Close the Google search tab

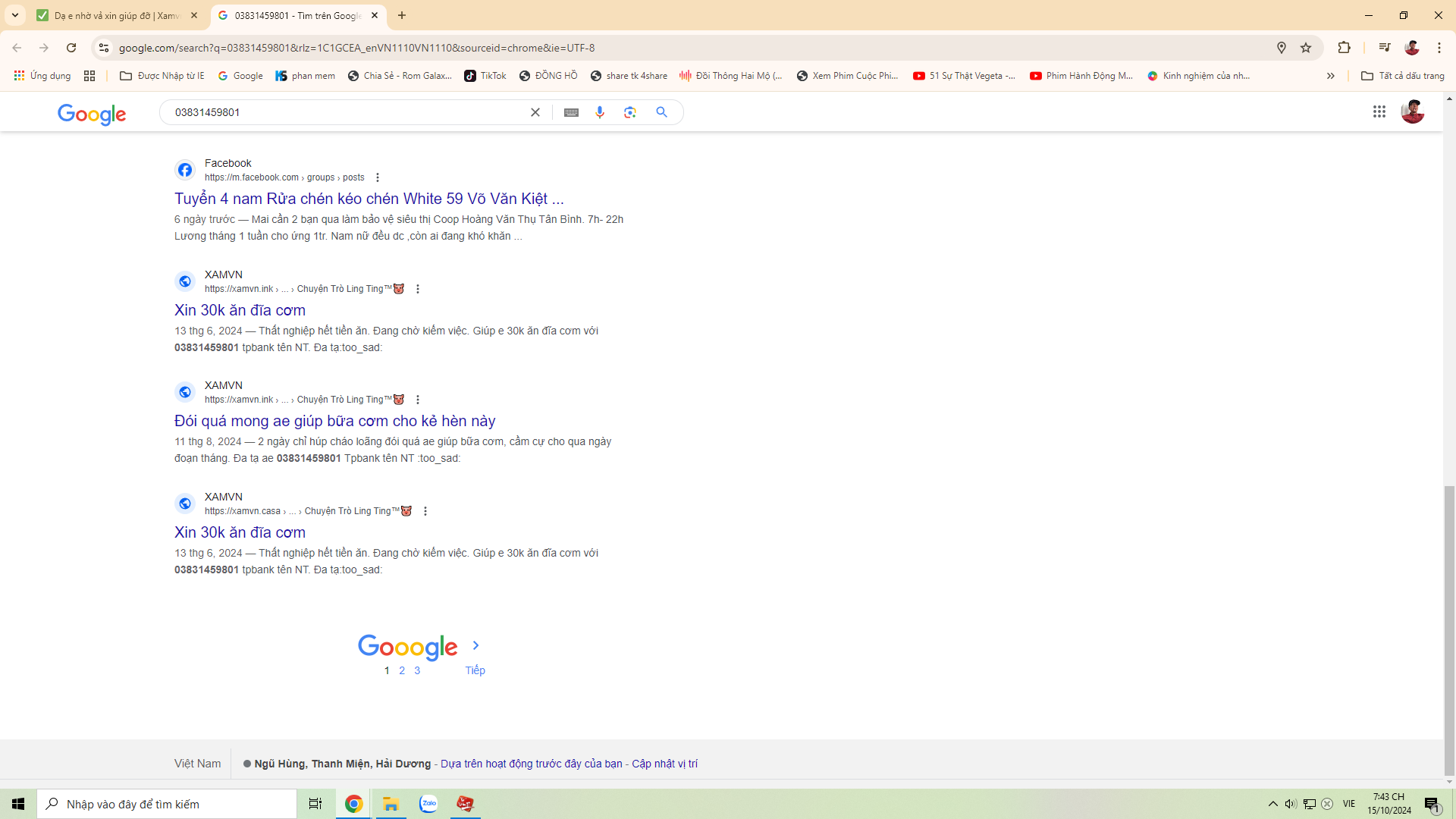(375, 15)
